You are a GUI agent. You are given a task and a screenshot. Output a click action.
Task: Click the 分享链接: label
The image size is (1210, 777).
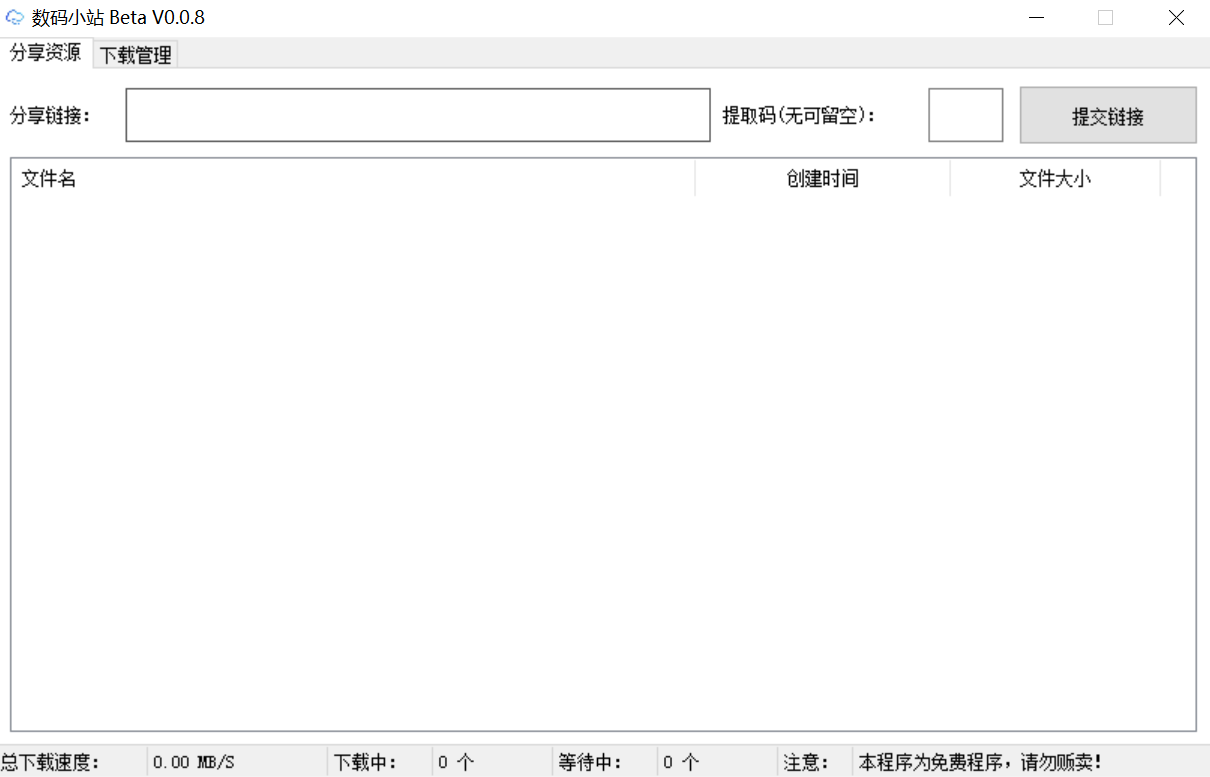(x=51, y=116)
